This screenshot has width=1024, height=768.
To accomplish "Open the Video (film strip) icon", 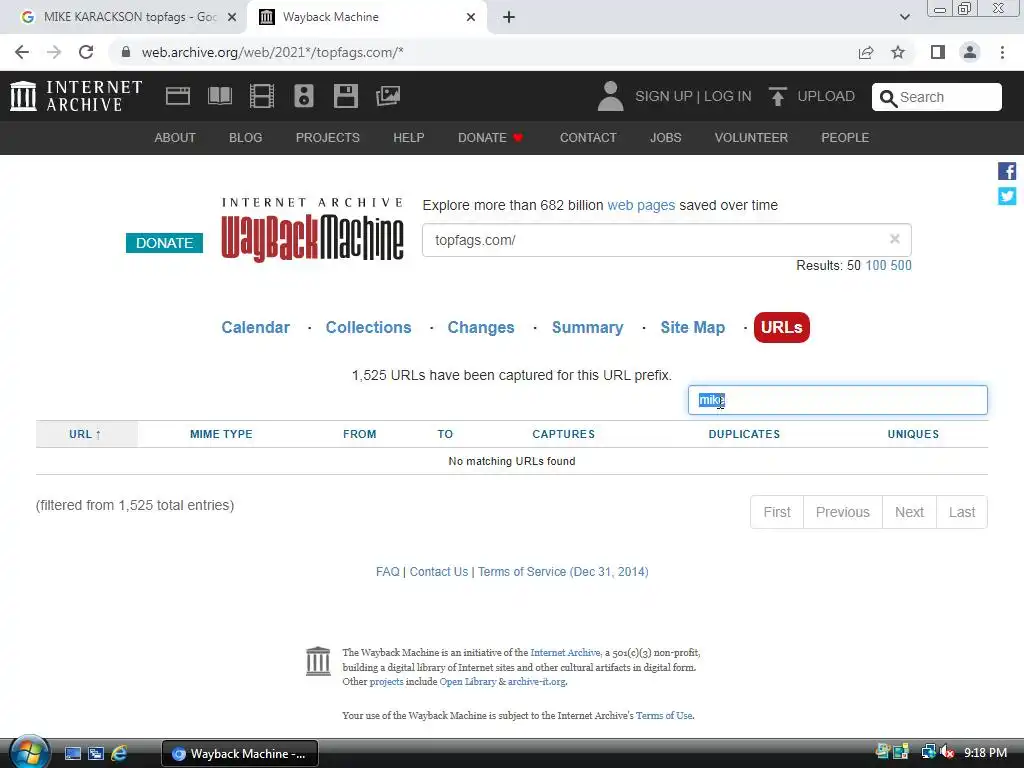I will [x=262, y=96].
